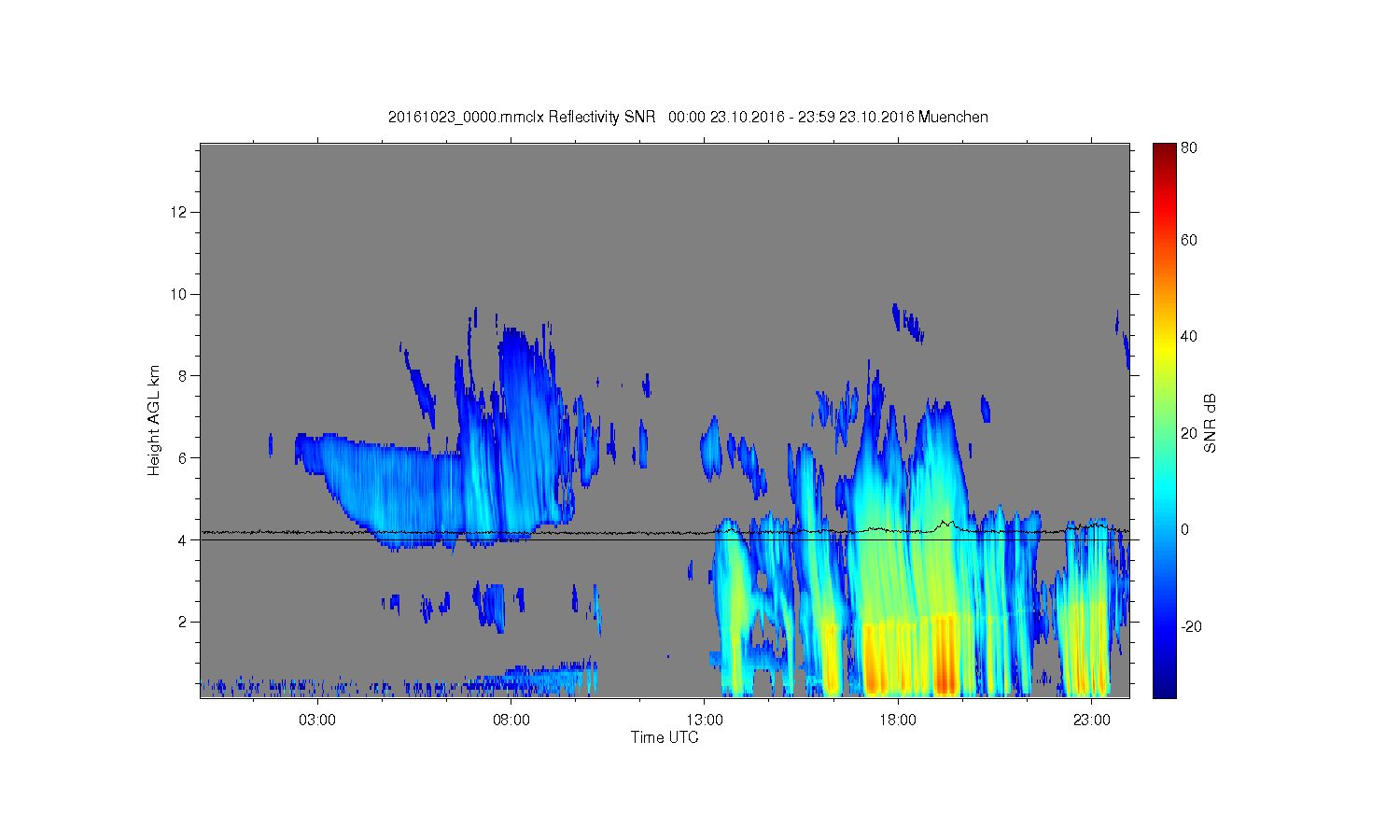Click the dark red top of colorbar
1400x840 pixels.
tap(1164, 151)
